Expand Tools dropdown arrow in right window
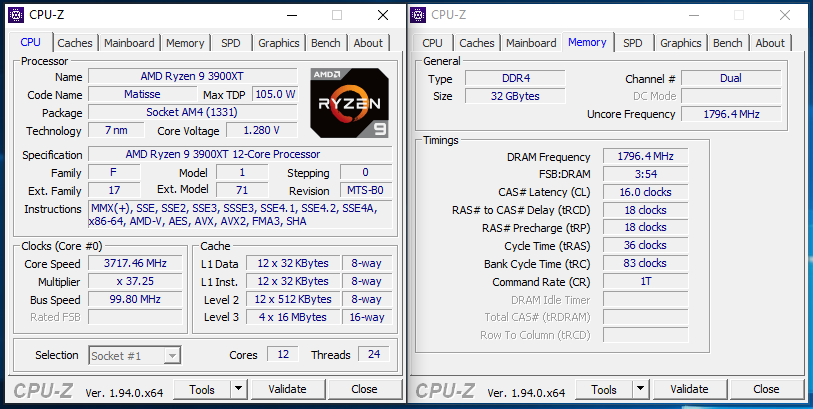The image size is (813, 409). [640, 389]
